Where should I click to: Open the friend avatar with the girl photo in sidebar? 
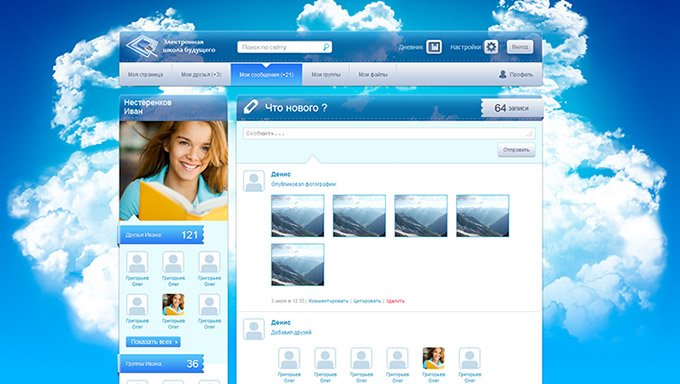click(x=173, y=305)
